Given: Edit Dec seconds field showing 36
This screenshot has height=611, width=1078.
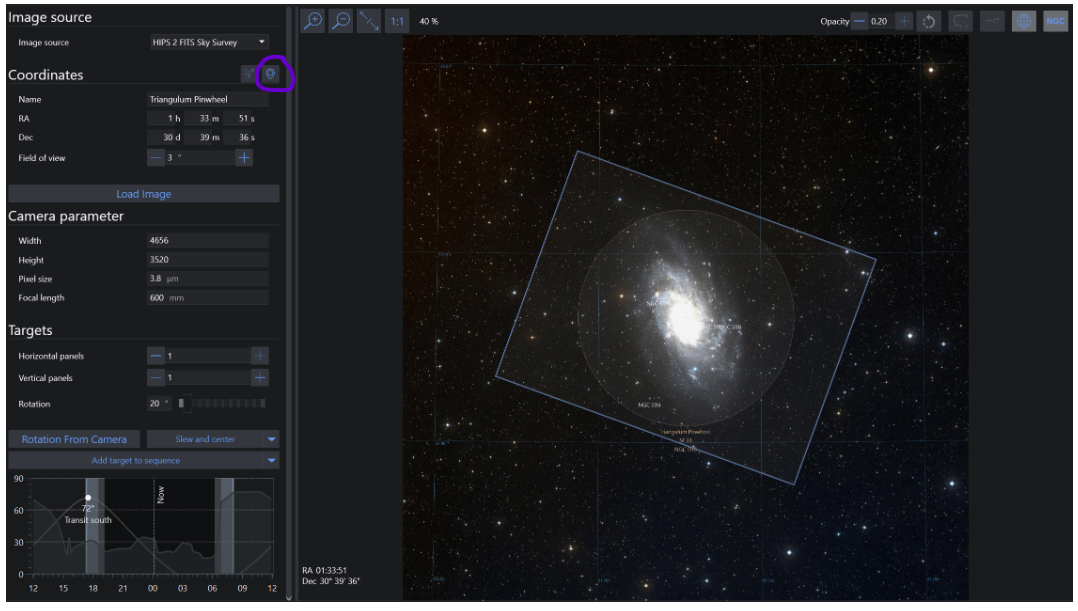Looking at the screenshot, I should (241, 137).
